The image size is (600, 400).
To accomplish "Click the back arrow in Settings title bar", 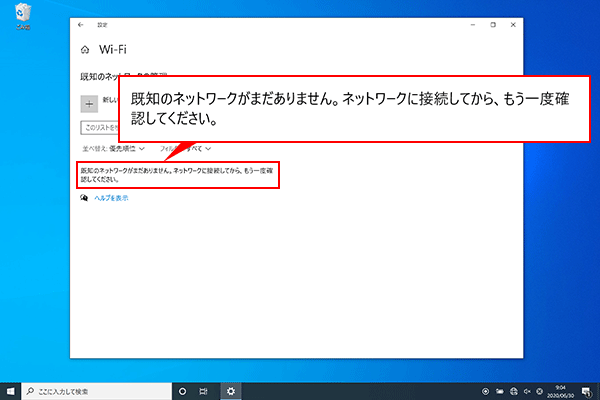I will tap(81, 24).
